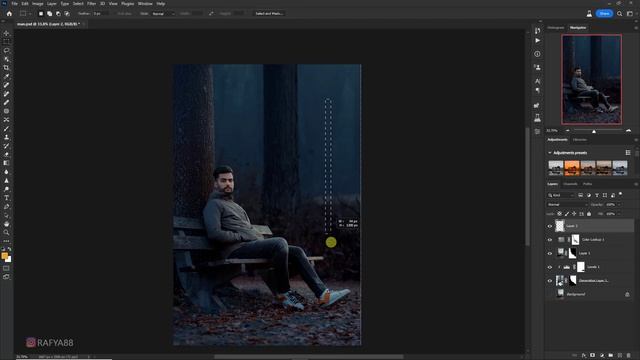Filter layers by adjustment layer icon
640x360 pixels.
pyautogui.click(x=589, y=196)
